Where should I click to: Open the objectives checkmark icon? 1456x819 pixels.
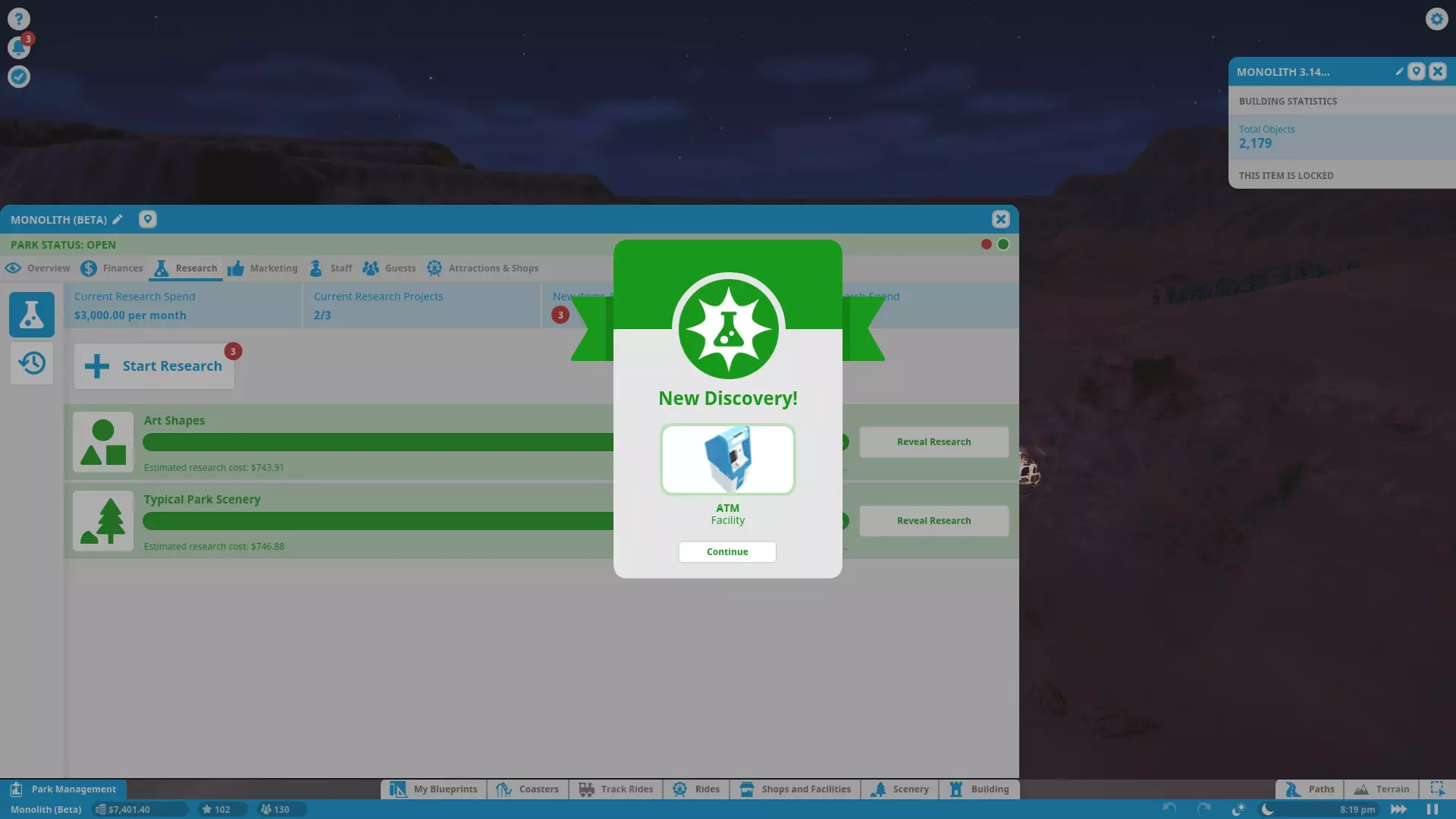(19, 76)
